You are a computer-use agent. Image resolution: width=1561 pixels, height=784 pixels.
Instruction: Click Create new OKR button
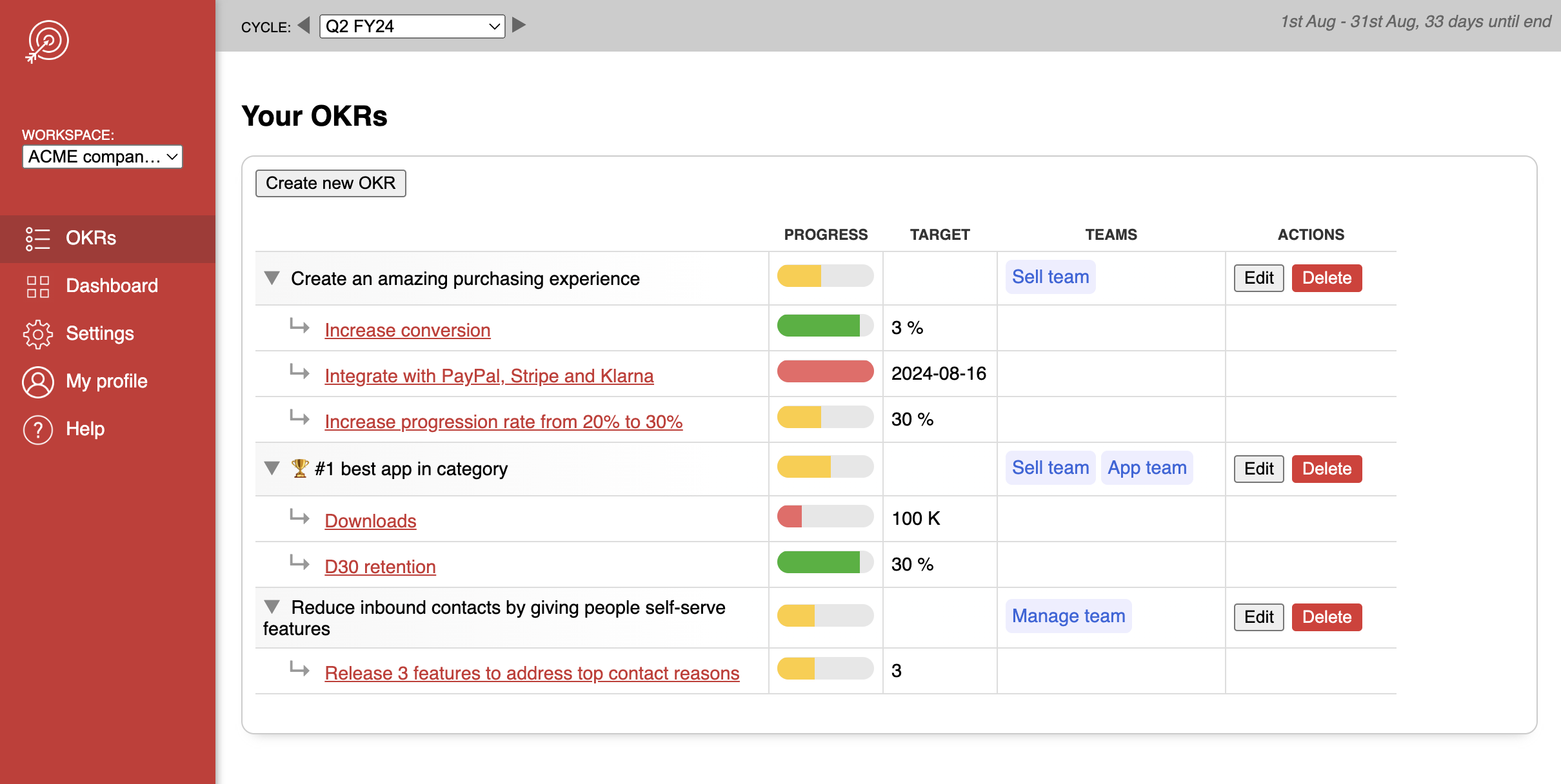(x=331, y=183)
